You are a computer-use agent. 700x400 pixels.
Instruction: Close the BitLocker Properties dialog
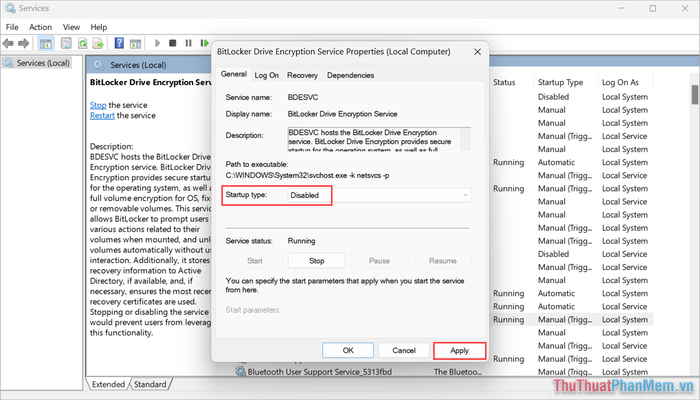click(x=477, y=52)
